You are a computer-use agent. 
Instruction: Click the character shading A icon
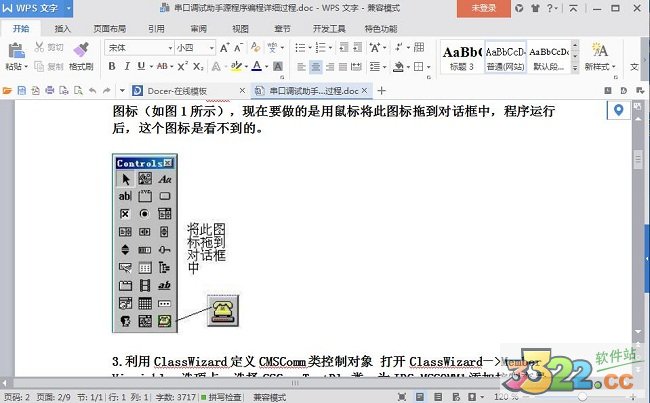(278, 66)
